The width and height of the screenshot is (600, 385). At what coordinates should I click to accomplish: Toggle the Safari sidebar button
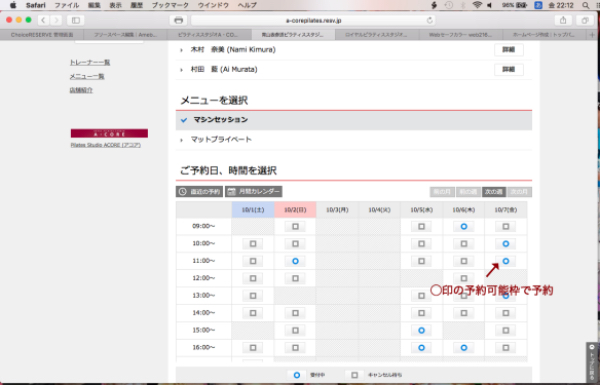(76, 20)
